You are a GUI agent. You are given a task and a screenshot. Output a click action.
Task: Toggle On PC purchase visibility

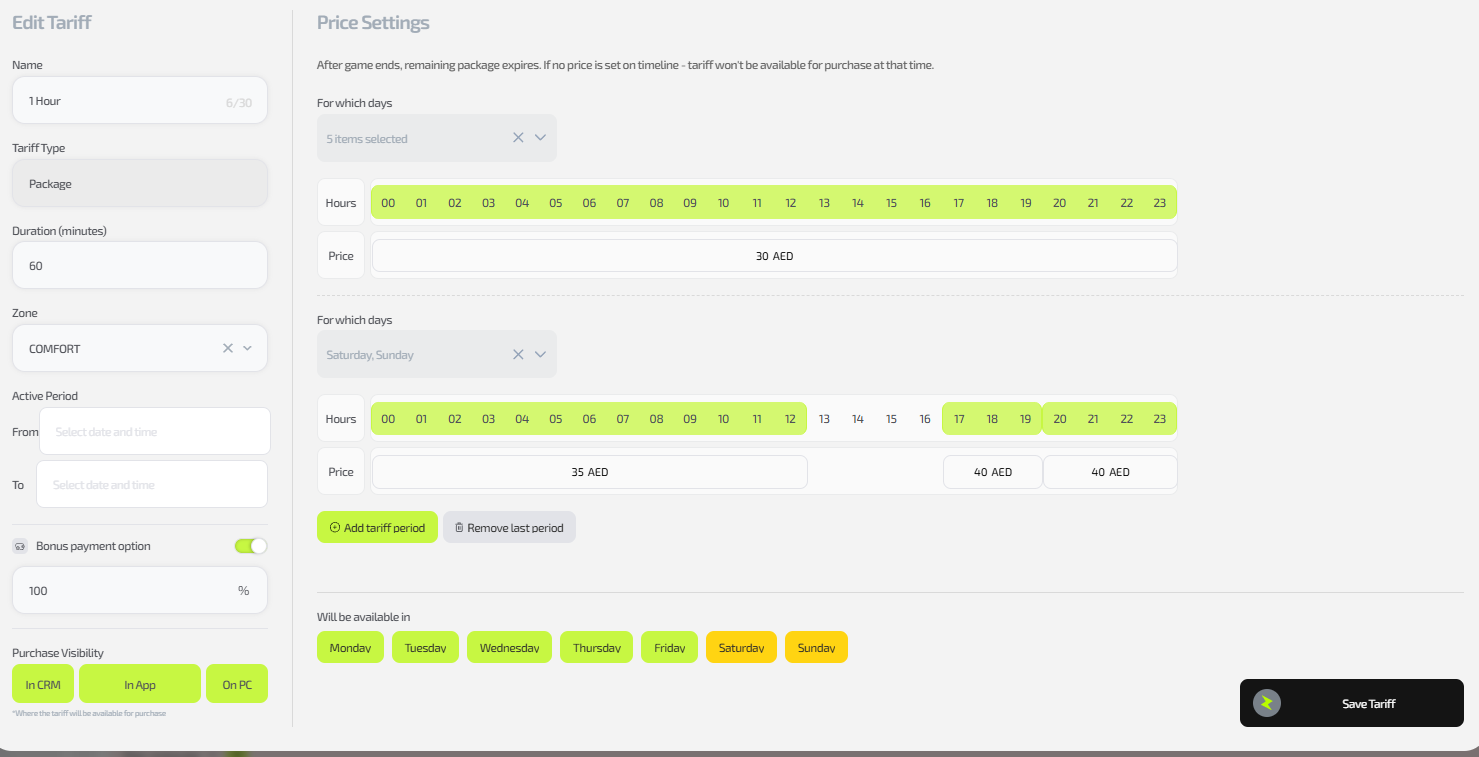pyautogui.click(x=237, y=684)
